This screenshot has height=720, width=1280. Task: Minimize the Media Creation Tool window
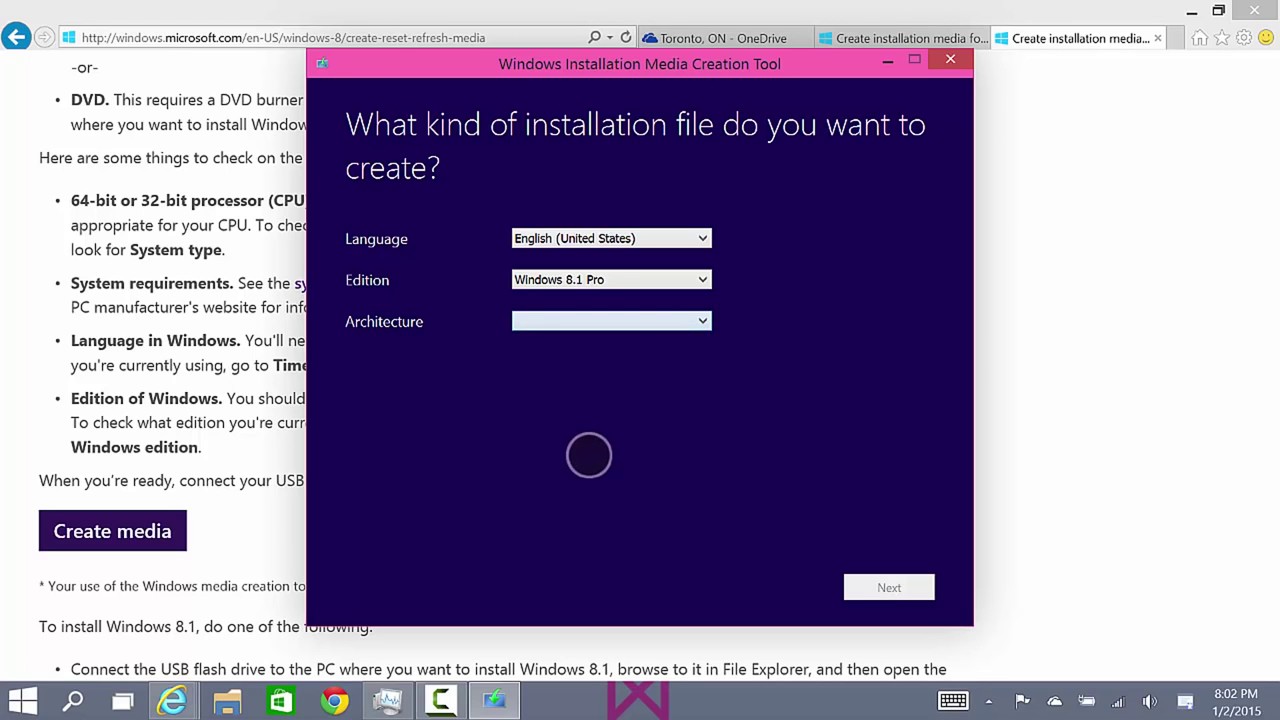pyautogui.click(x=887, y=61)
